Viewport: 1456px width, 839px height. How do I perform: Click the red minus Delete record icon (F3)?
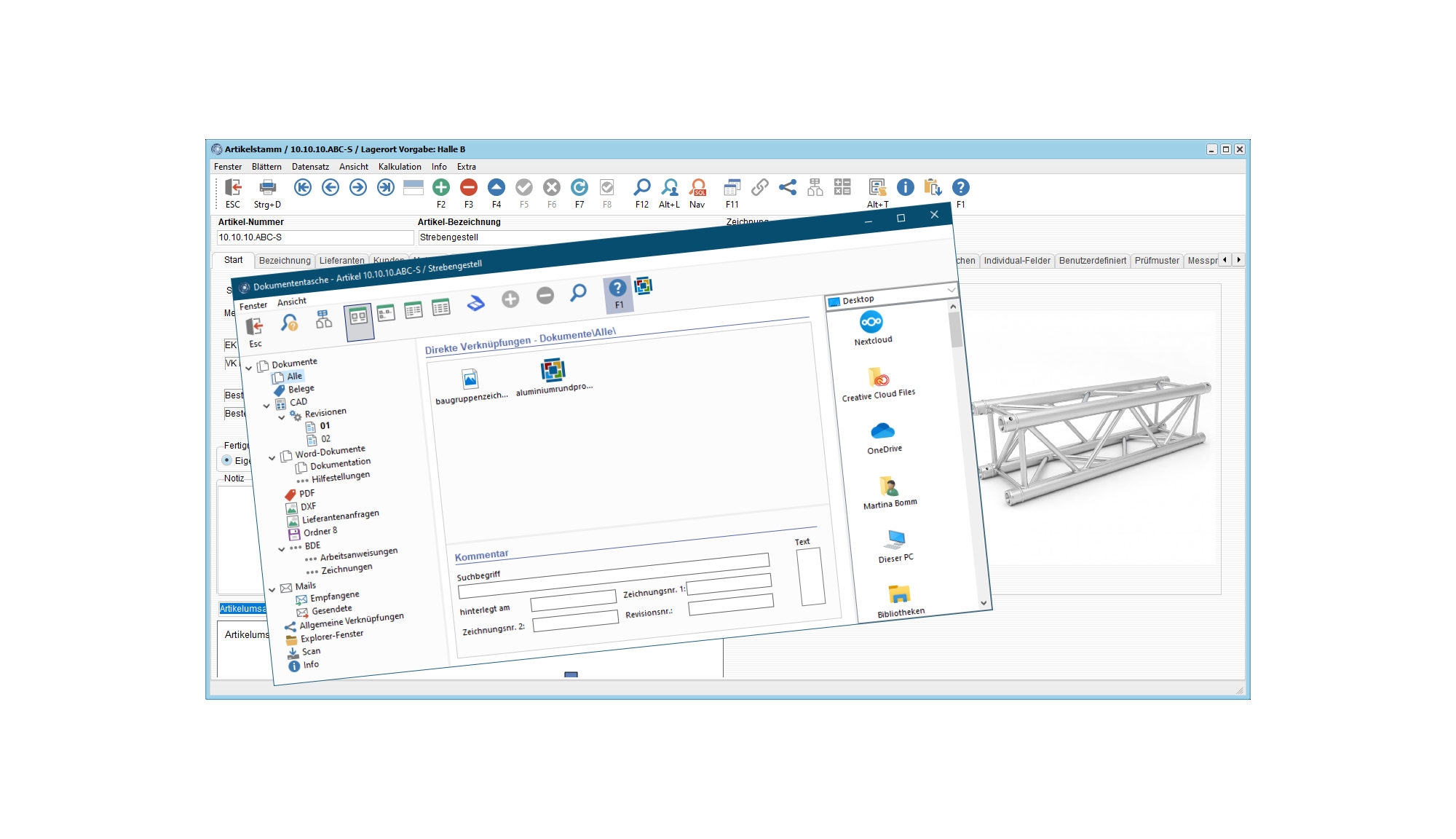pyautogui.click(x=469, y=188)
